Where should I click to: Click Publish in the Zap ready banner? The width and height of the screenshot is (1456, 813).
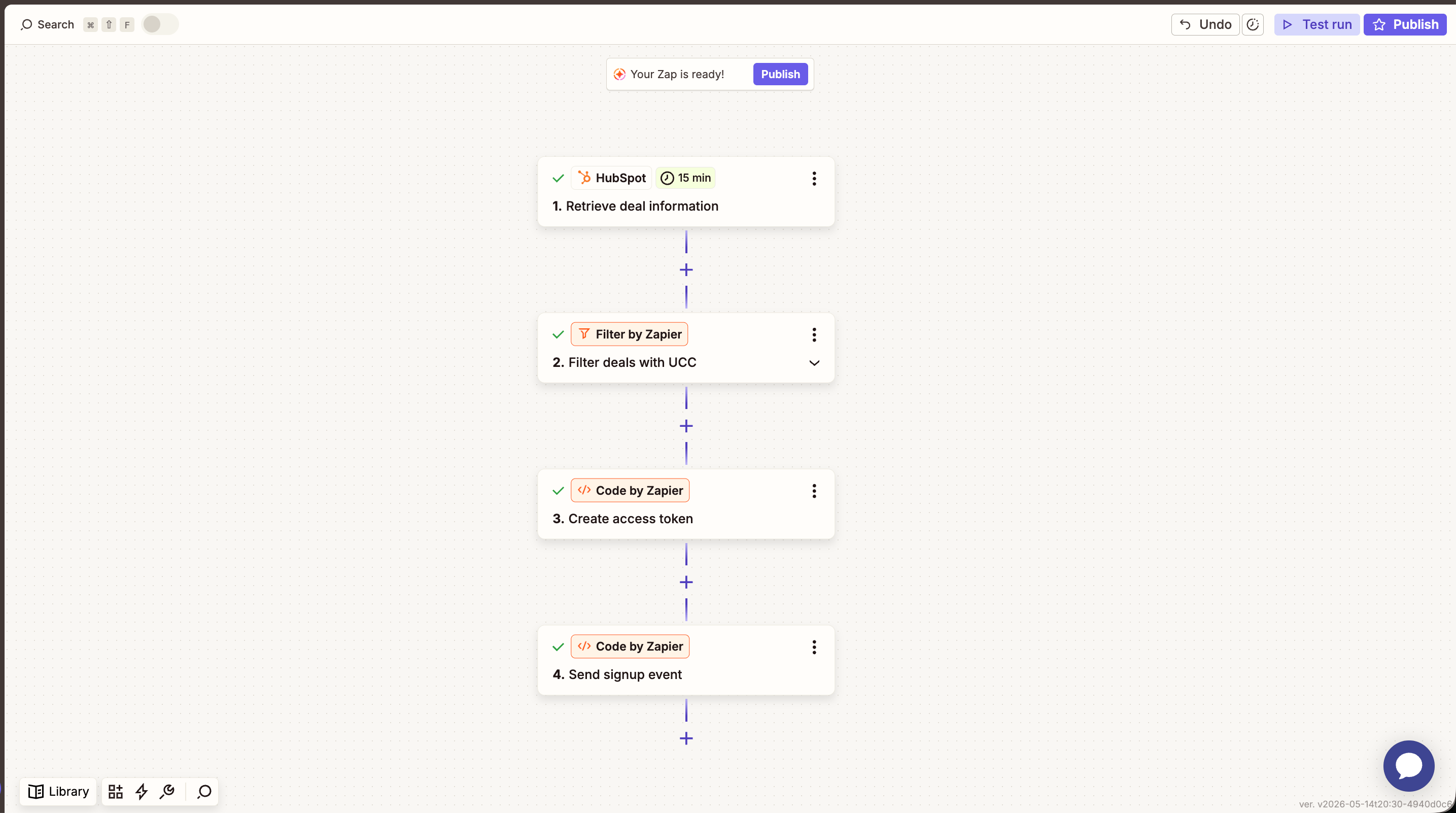[x=780, y=74]
